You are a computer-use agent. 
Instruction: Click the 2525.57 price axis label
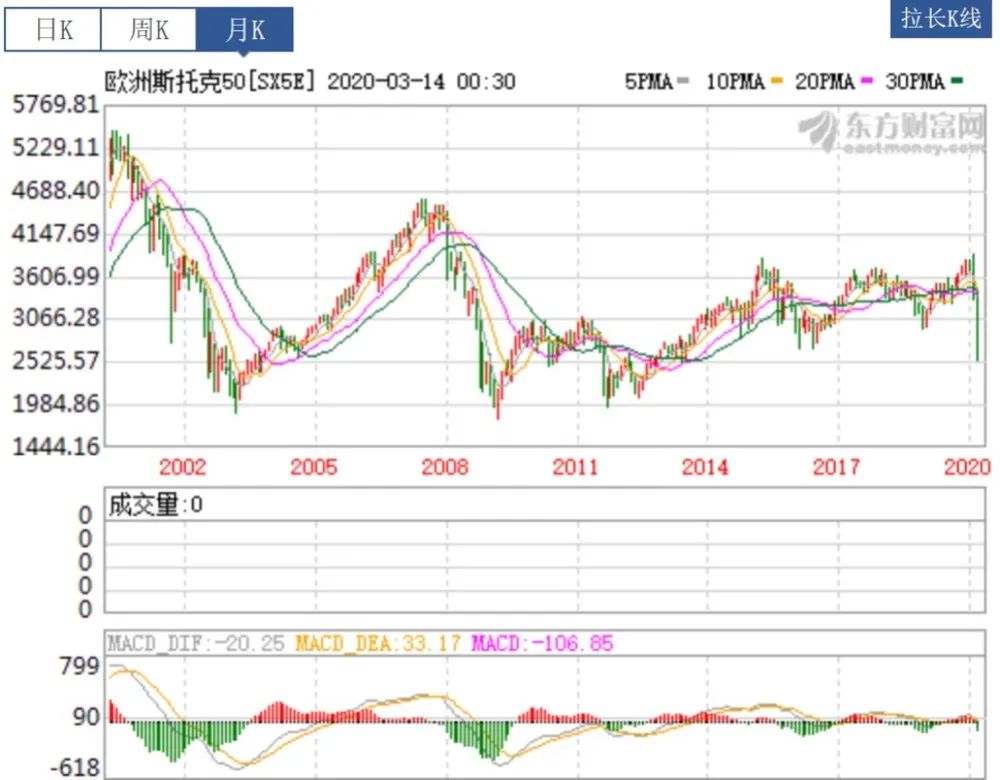[x=56, y=361]
